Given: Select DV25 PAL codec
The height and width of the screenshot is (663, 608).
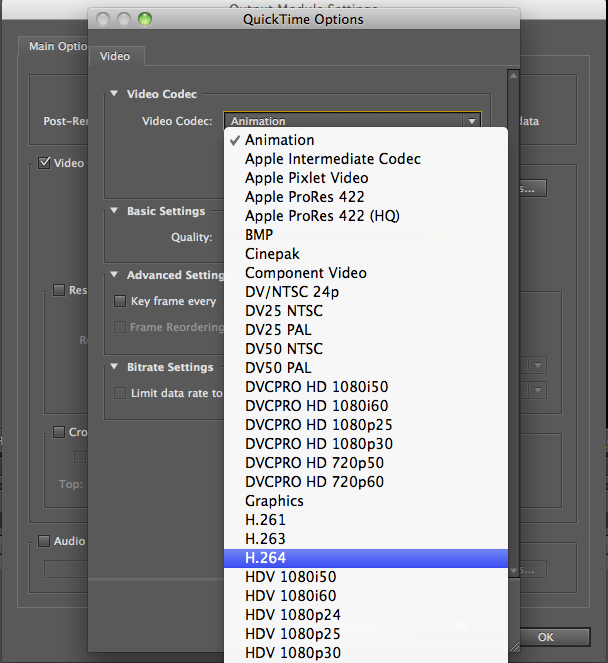Looking at the screenshot, I should [x=366, y=330].
